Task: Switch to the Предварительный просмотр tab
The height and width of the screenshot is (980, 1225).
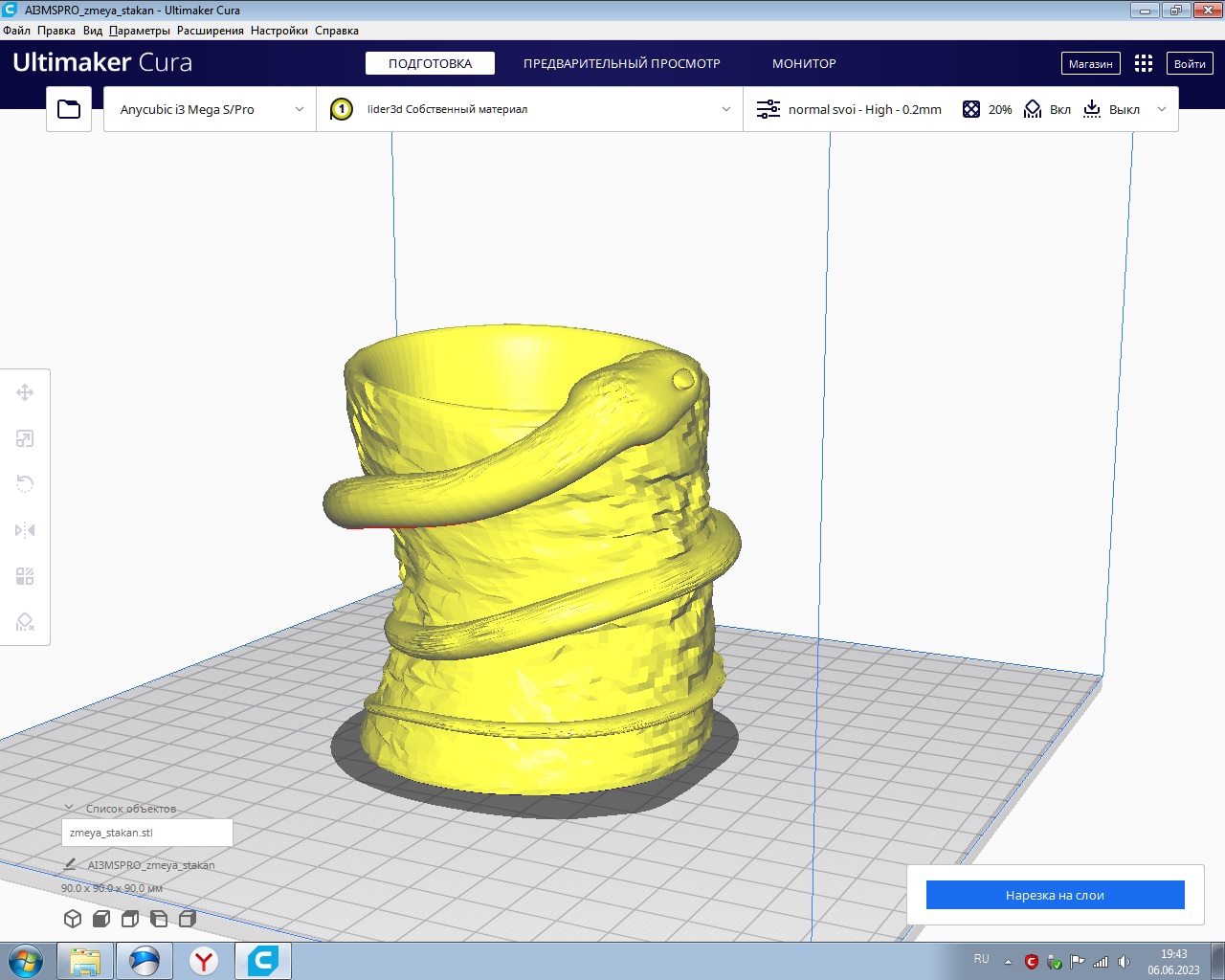Action: click(x=621, y=63)
